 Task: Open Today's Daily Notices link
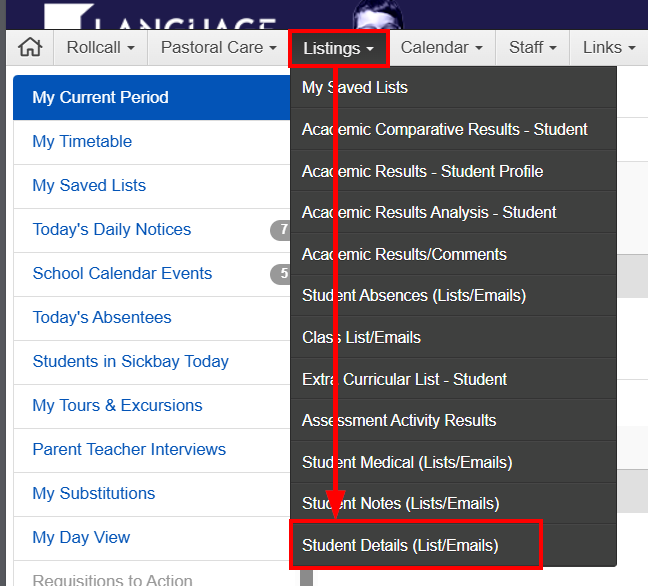click(x=112, y=230)
